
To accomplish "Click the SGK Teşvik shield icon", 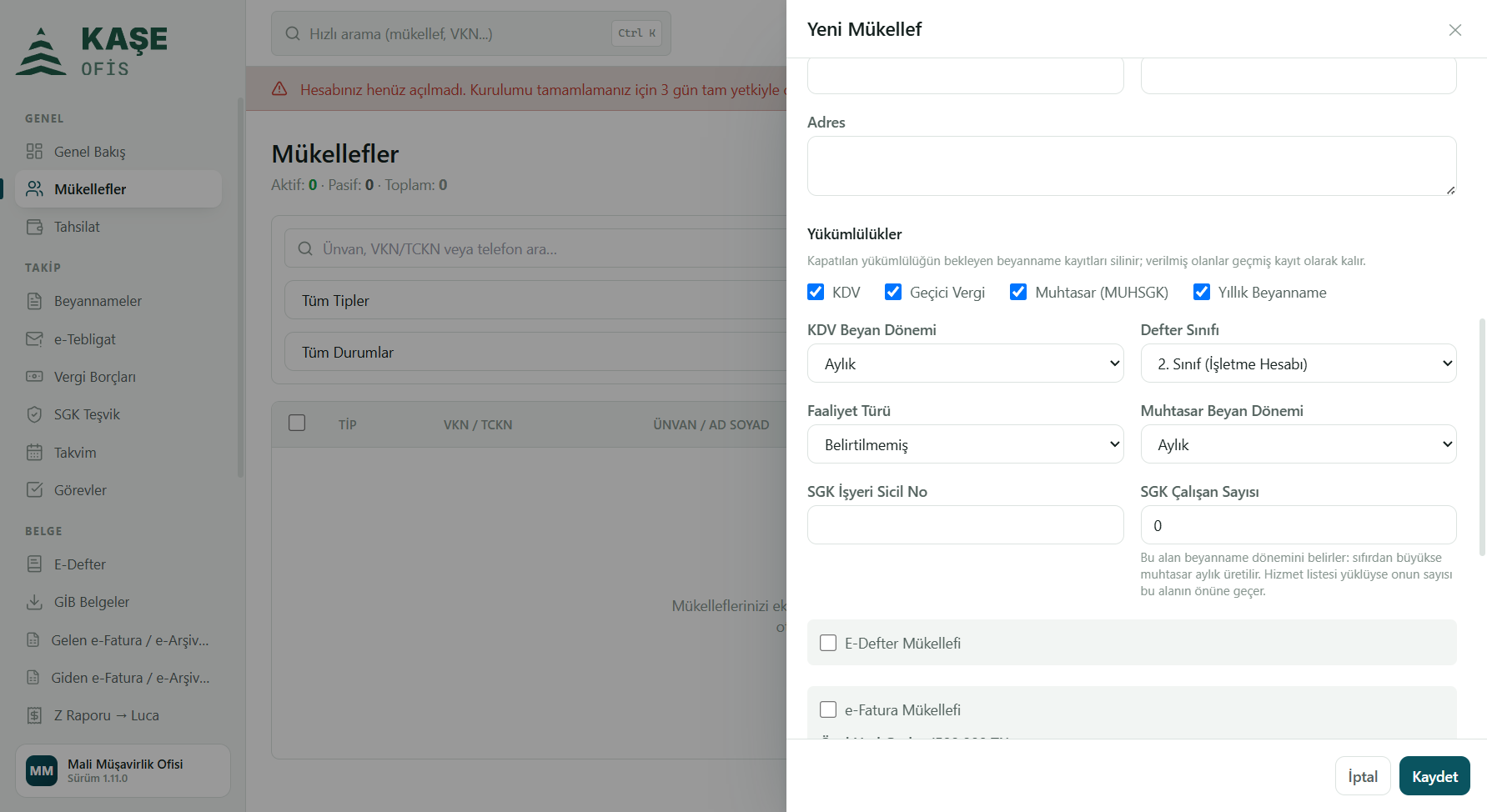I will click(x=34, y=414).
